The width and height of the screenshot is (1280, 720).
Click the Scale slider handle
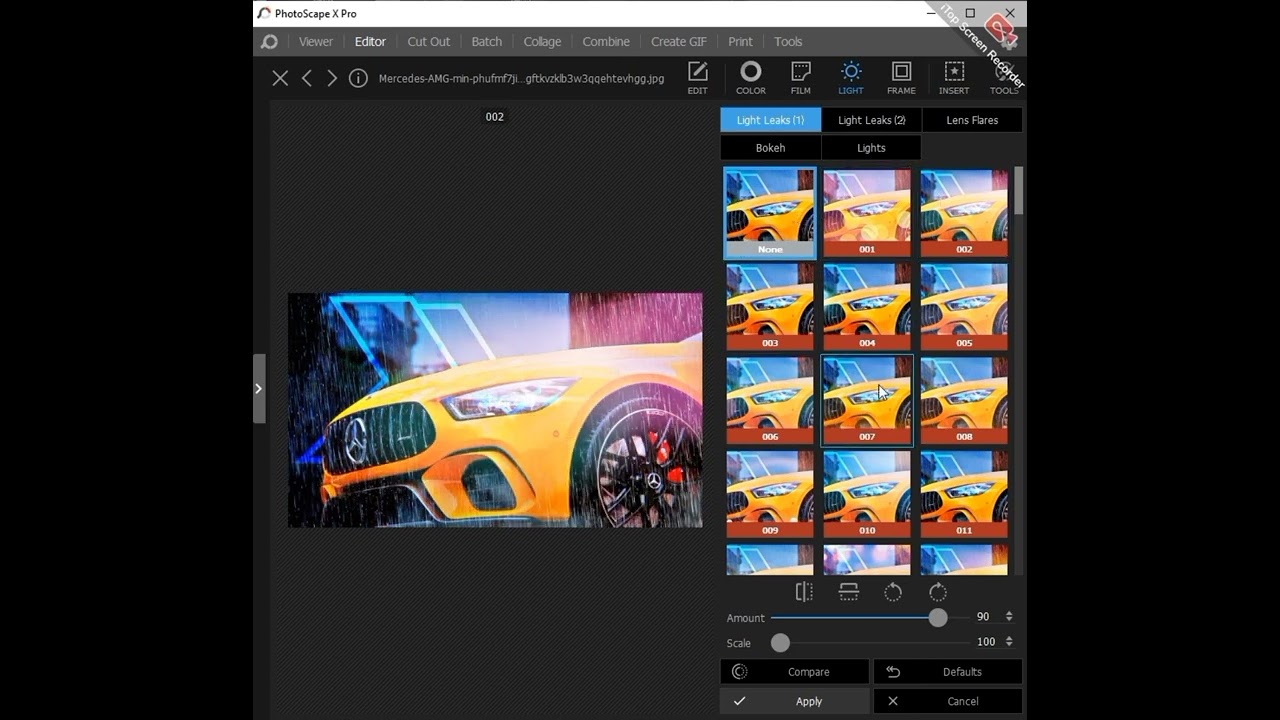780,643
